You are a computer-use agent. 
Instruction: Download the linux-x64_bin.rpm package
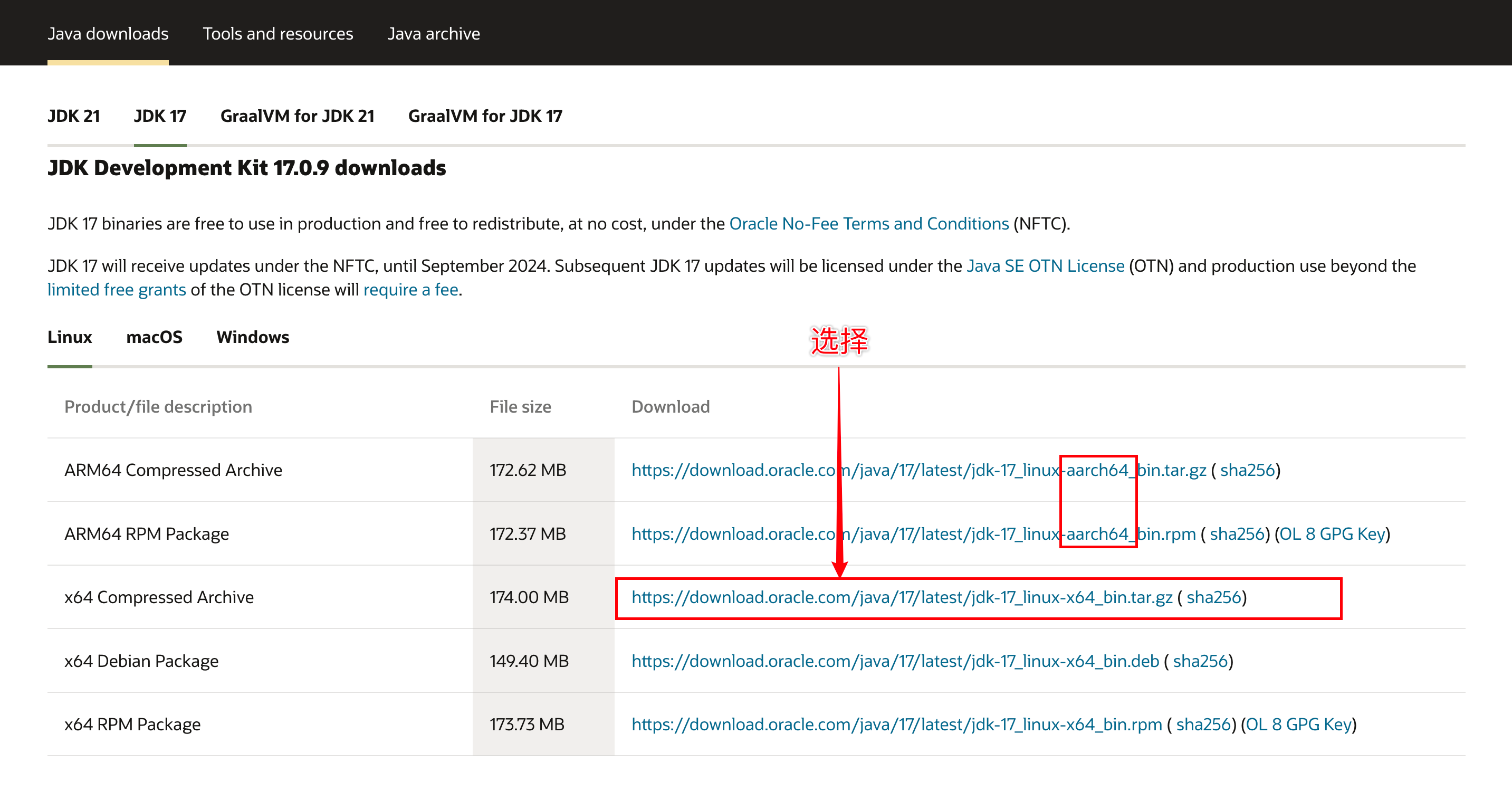click(x=896, y=724)
